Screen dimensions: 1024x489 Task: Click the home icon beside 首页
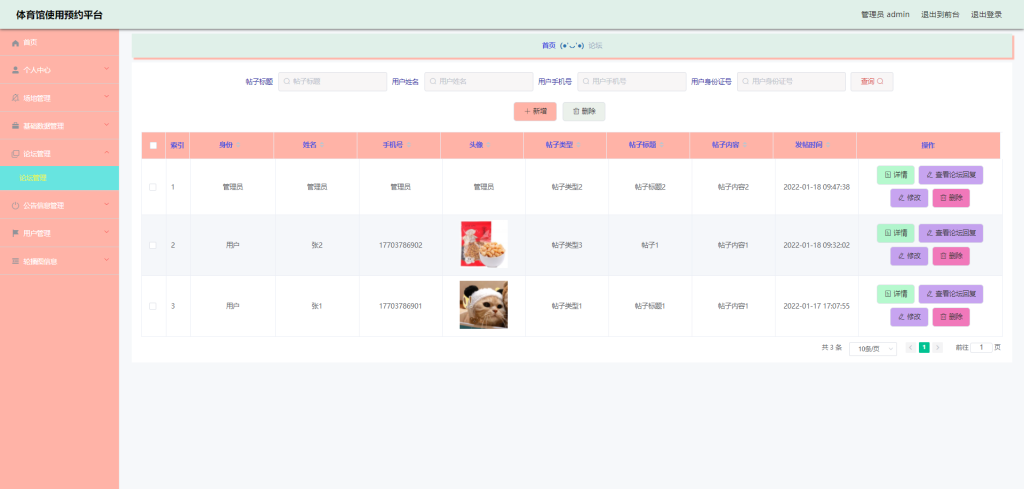(16, 42)
